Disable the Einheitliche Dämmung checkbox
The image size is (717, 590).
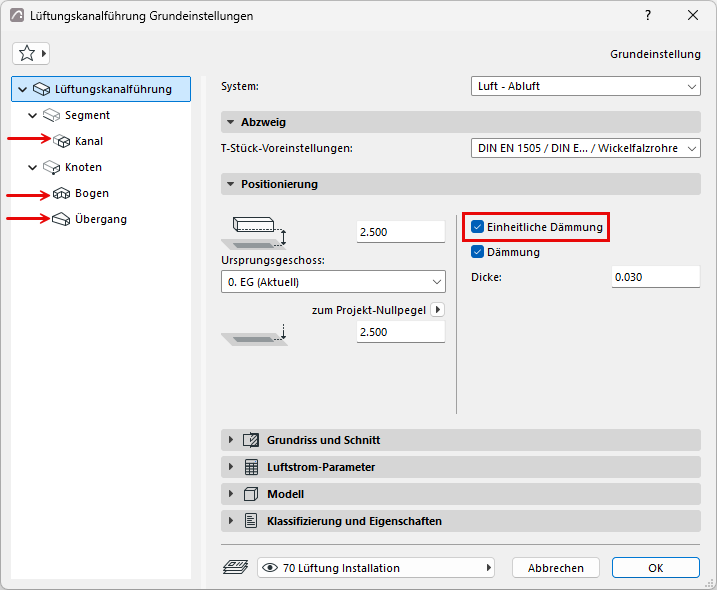477,227
